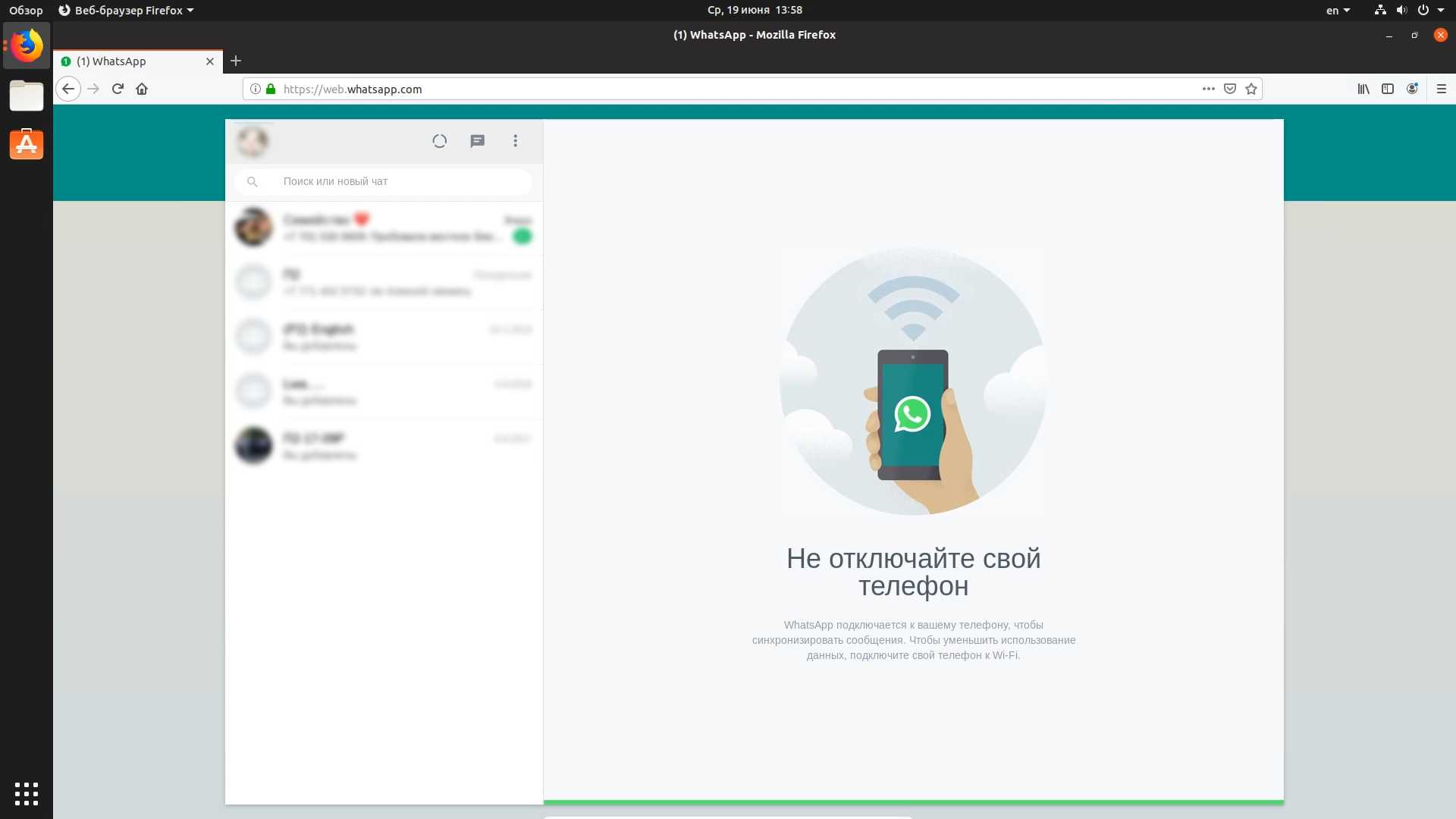
Task: Open the chat with red heart emoji
Action: 384,227
